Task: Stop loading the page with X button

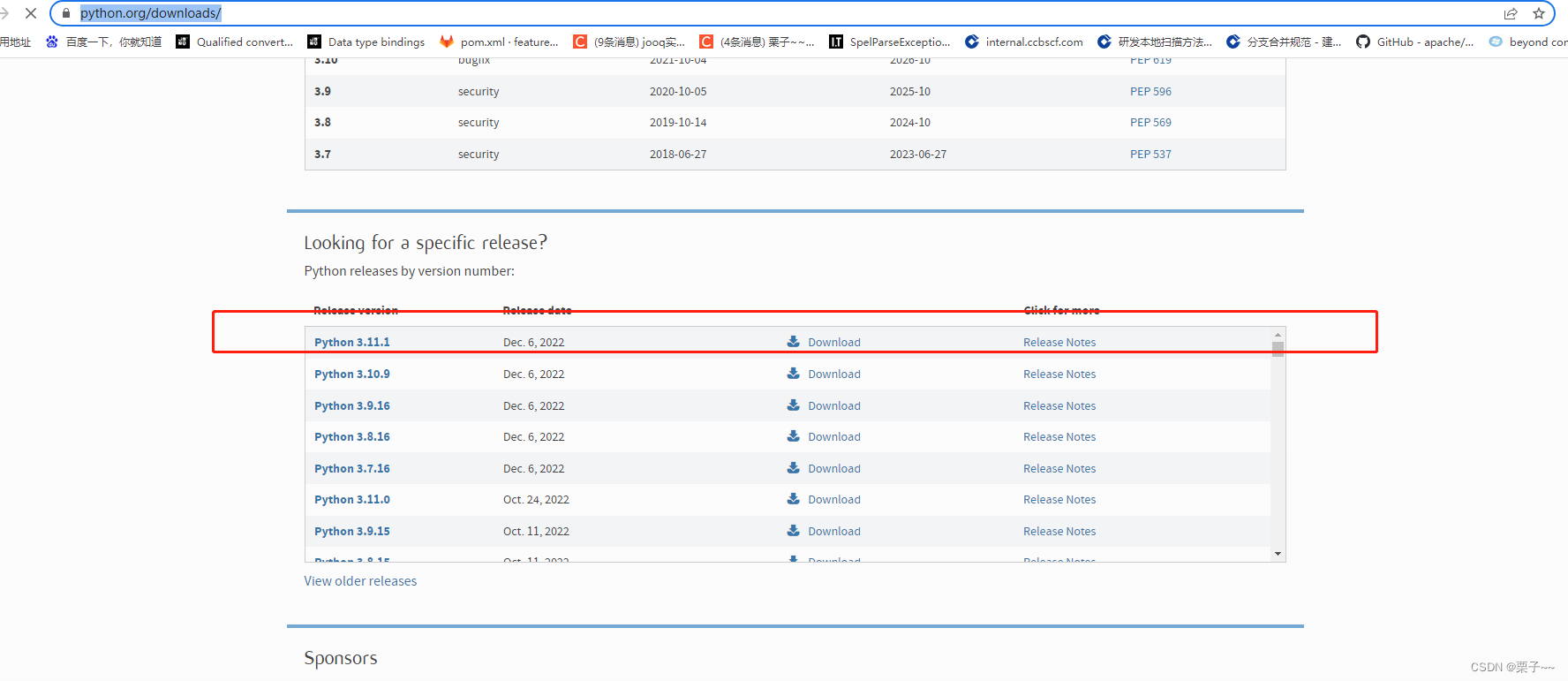Action: 31,13
